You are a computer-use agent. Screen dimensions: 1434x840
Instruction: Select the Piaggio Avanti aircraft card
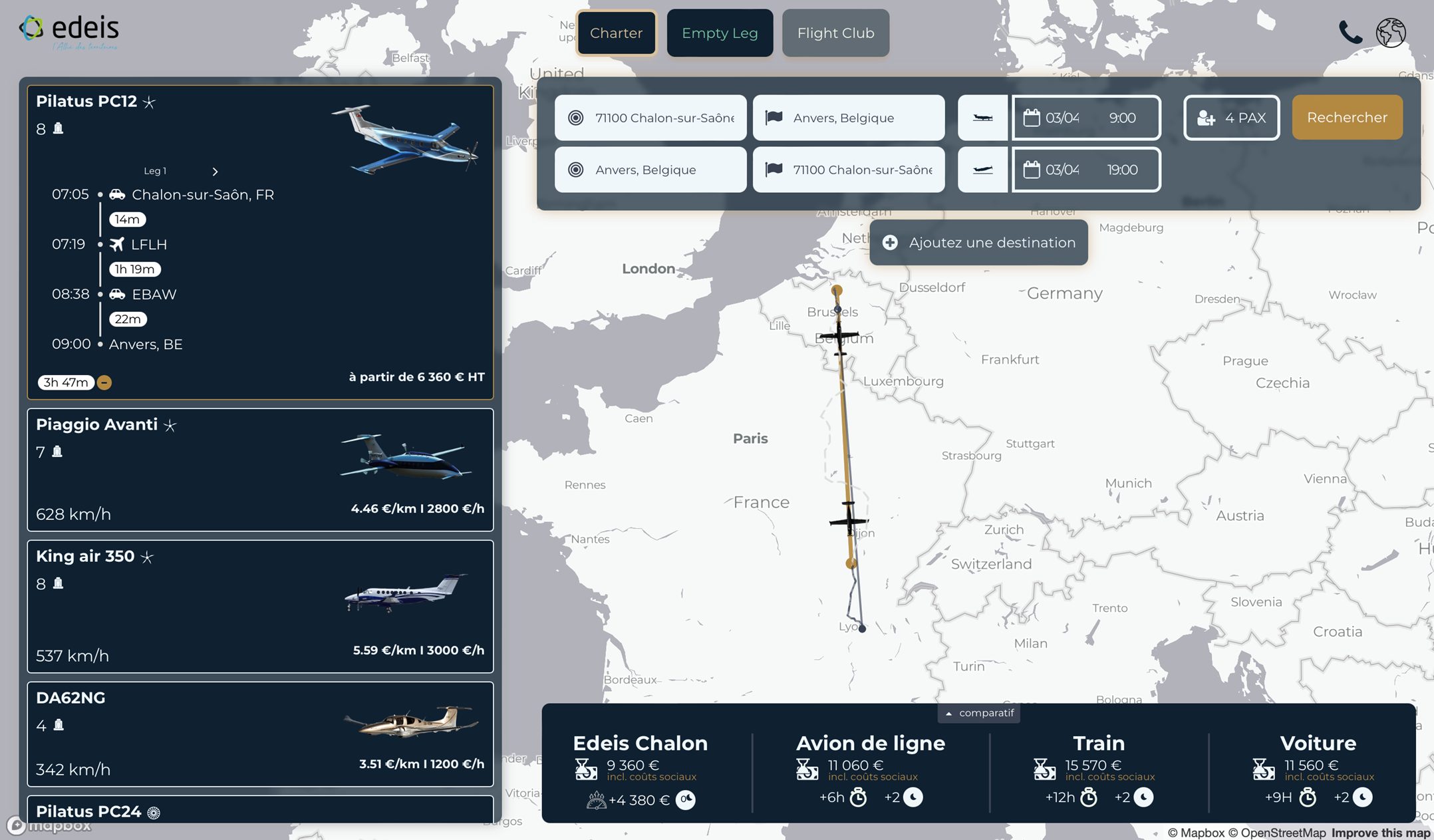tap(260, 470)
